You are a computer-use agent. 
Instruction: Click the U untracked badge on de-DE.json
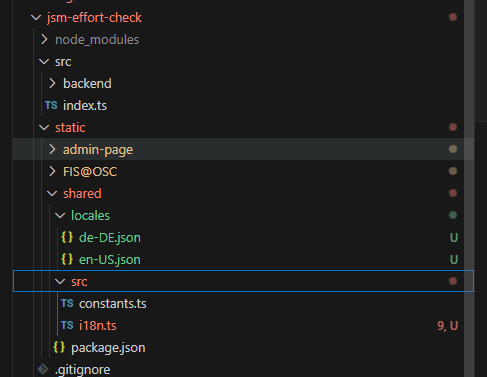click(454, 238)
